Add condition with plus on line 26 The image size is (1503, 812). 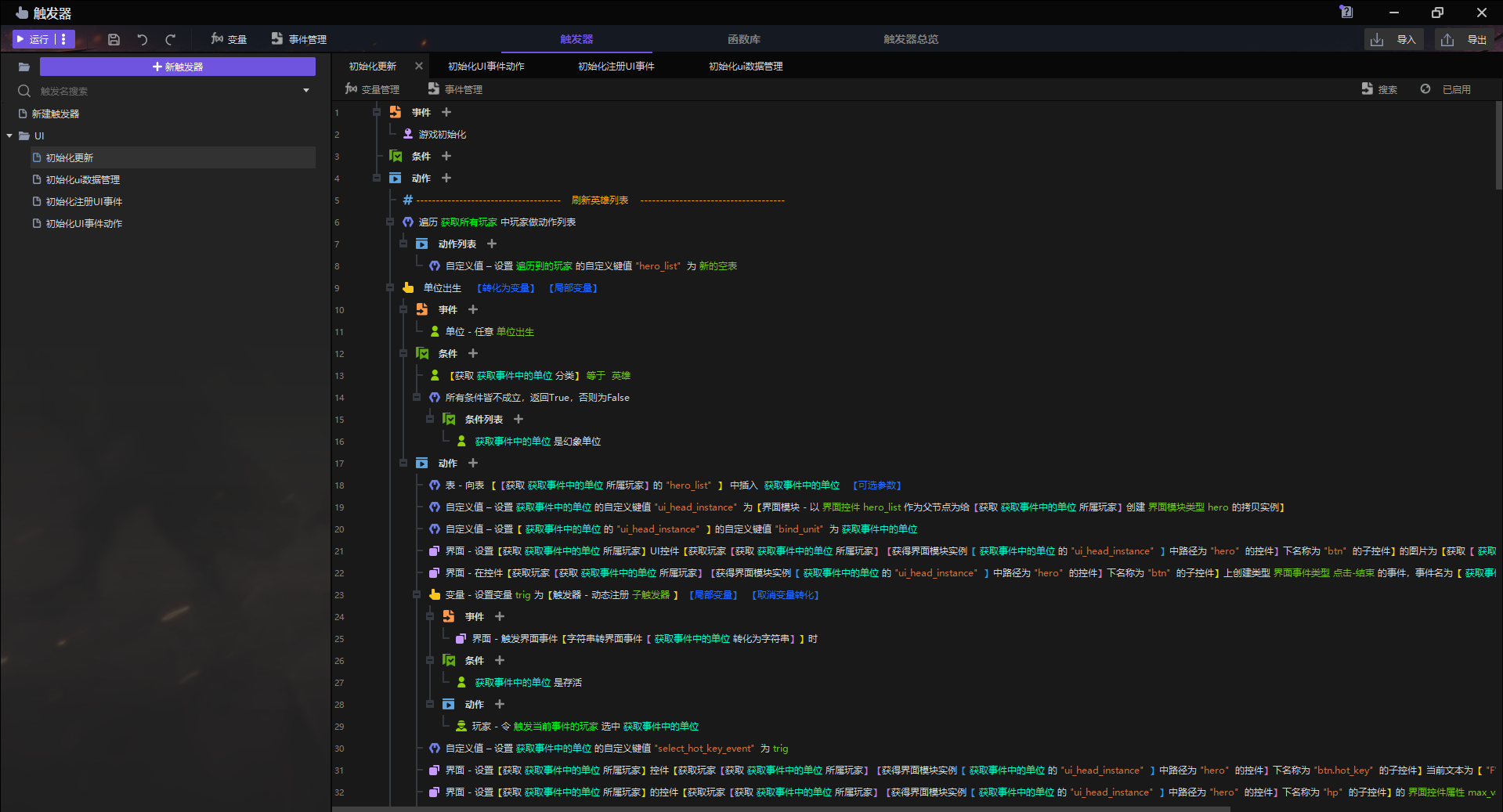pos(500,660)
